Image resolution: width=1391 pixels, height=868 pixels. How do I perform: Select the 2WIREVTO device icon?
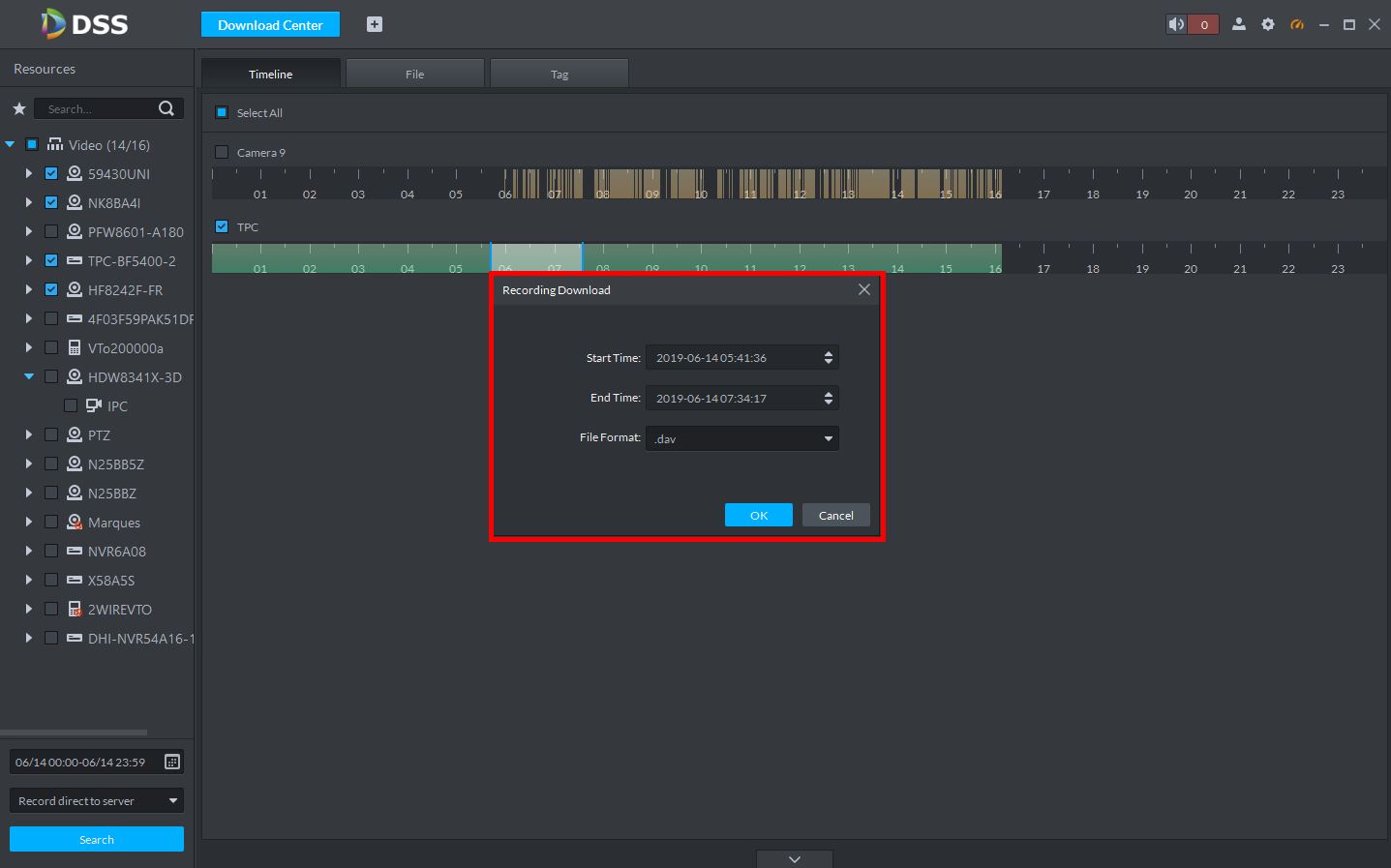pyautogui.click(x=75, y=609)
